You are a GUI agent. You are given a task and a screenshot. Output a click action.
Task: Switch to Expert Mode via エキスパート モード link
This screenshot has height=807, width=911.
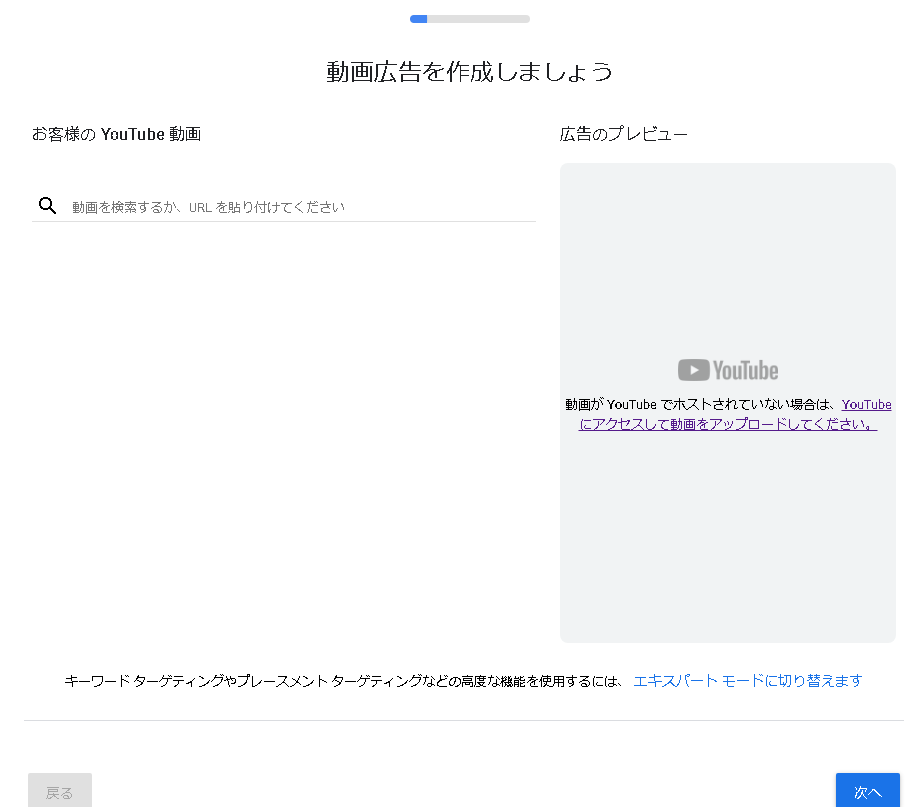click(x=747, y=680)
